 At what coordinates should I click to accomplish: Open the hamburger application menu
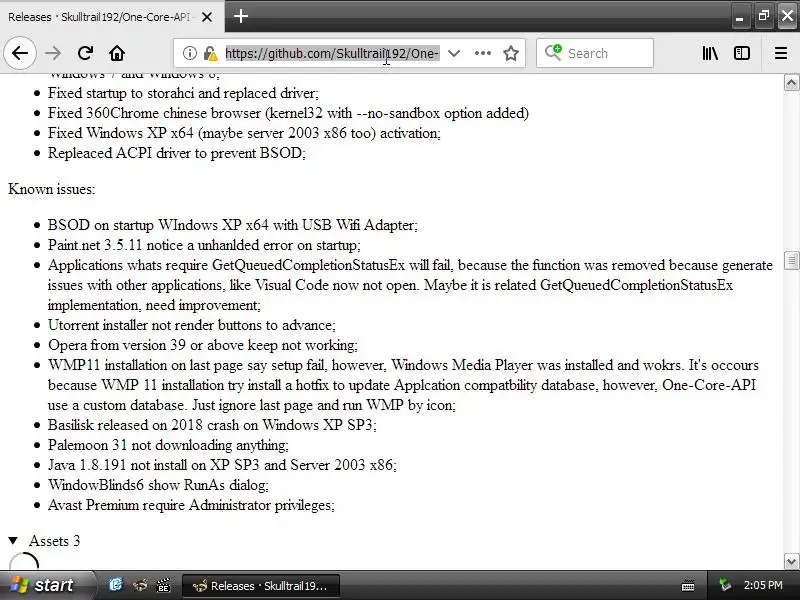point(781,53)
